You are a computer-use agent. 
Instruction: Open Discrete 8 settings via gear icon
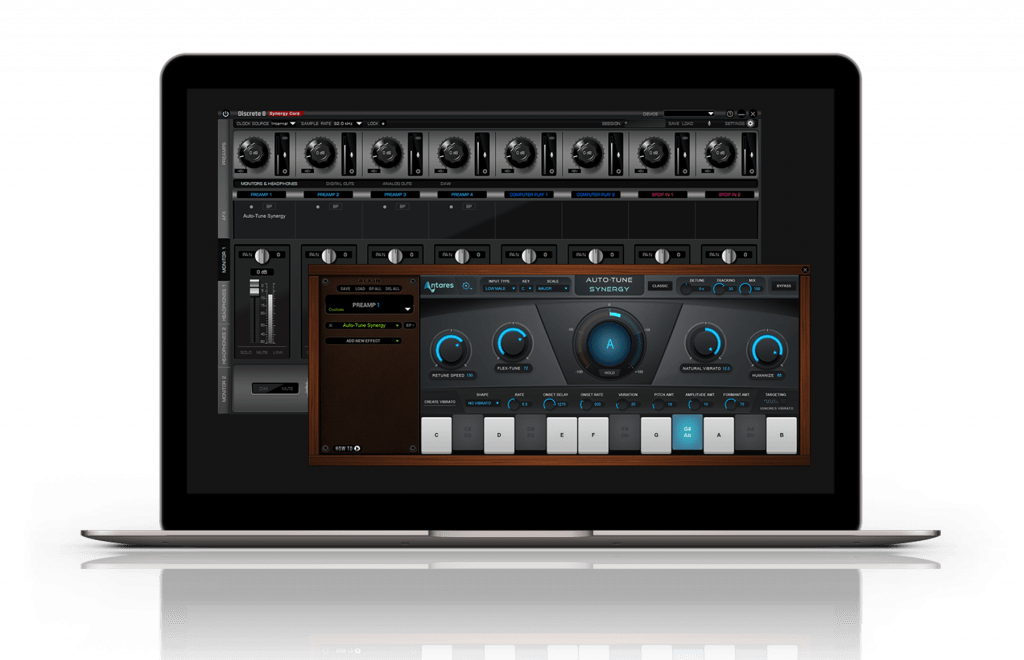click(x=751, y=122)
